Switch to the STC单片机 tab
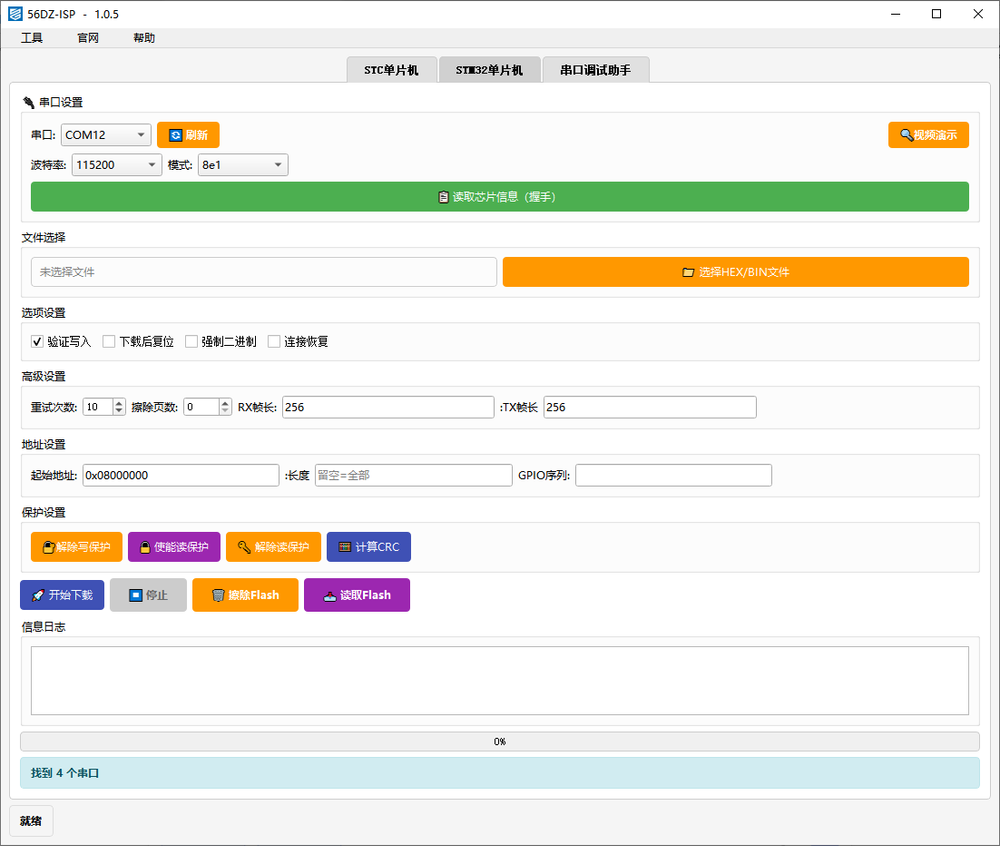Screen dimensions: 1000x846 (391, 70)
